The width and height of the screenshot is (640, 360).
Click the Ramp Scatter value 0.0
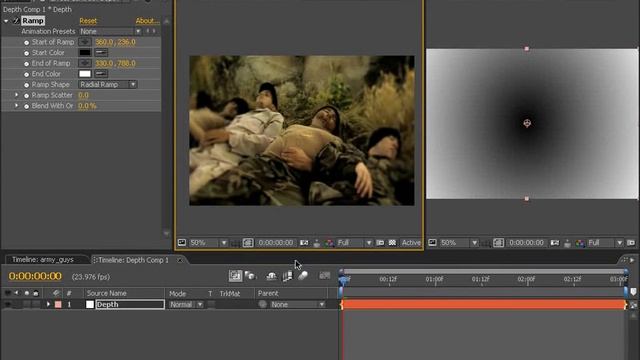click(83, 95)
